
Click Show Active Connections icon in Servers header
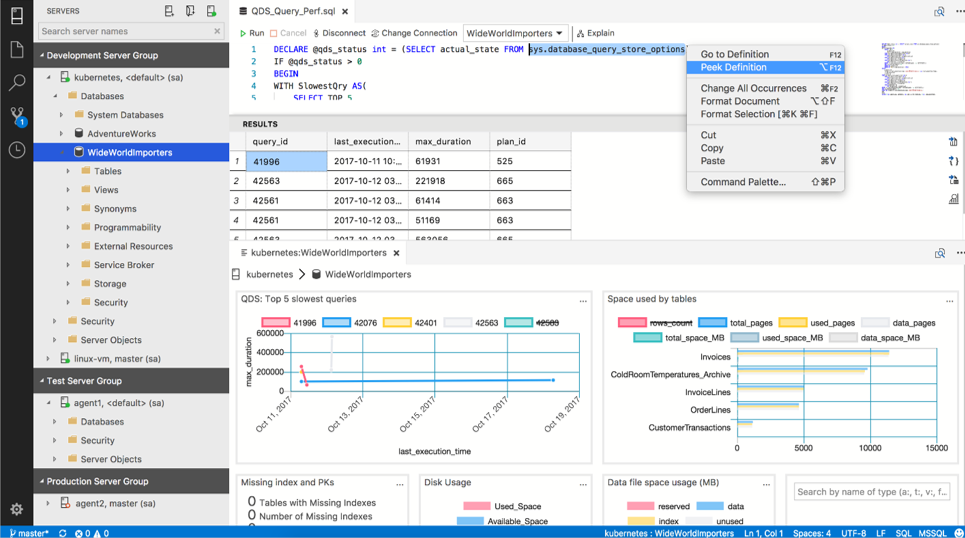[211, 11]
